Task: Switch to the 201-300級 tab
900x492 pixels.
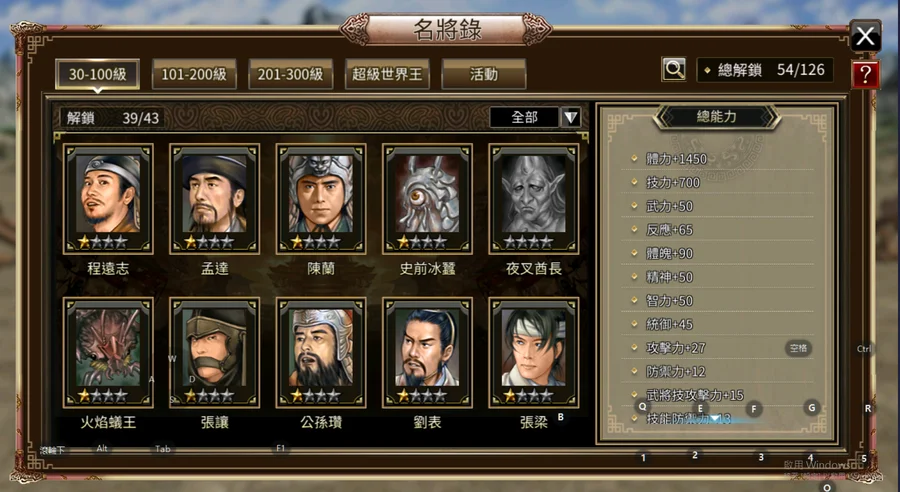Action: pos(290,74)
